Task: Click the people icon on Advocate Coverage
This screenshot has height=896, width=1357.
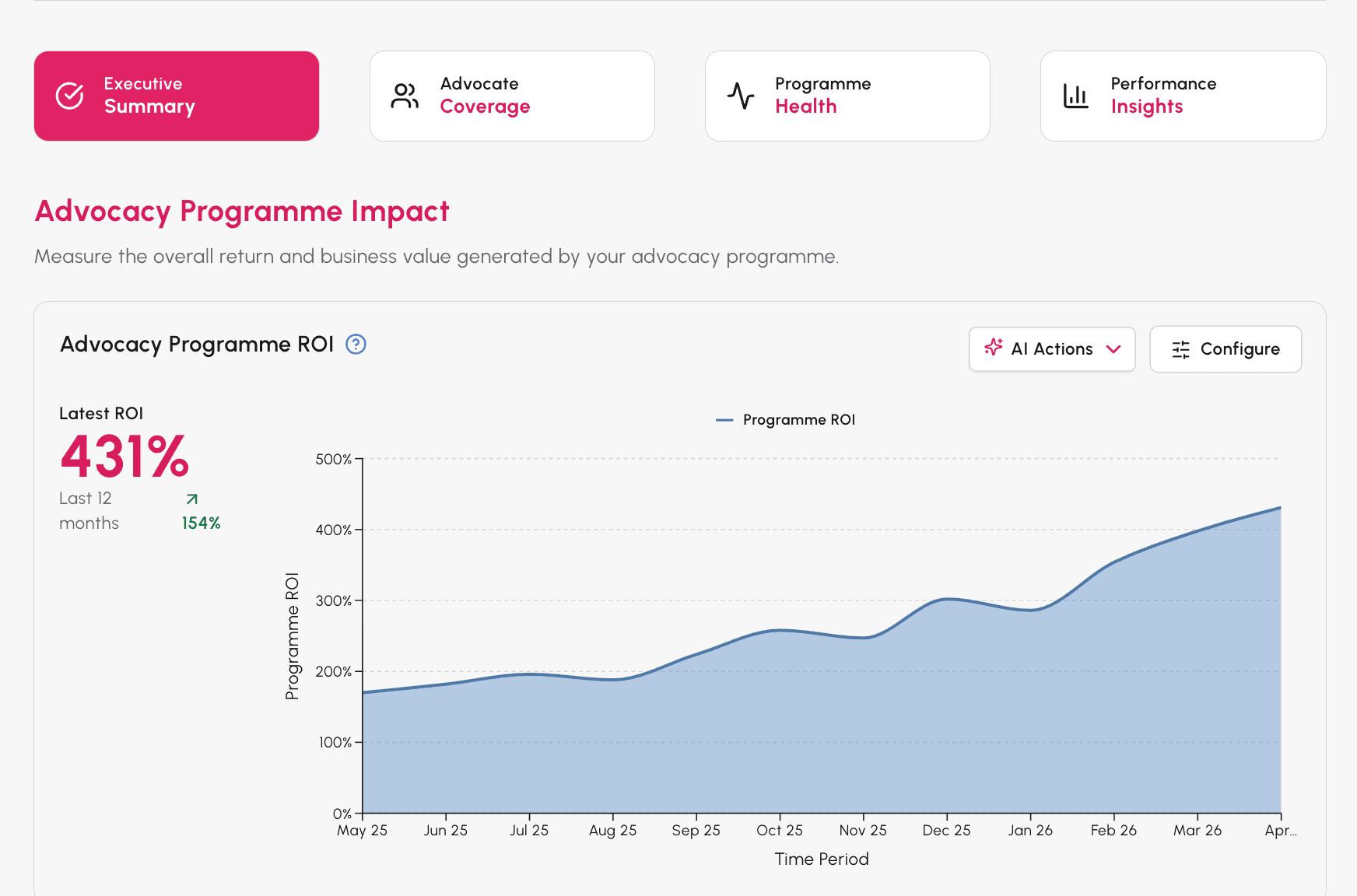Action: (x=405, y=96)
